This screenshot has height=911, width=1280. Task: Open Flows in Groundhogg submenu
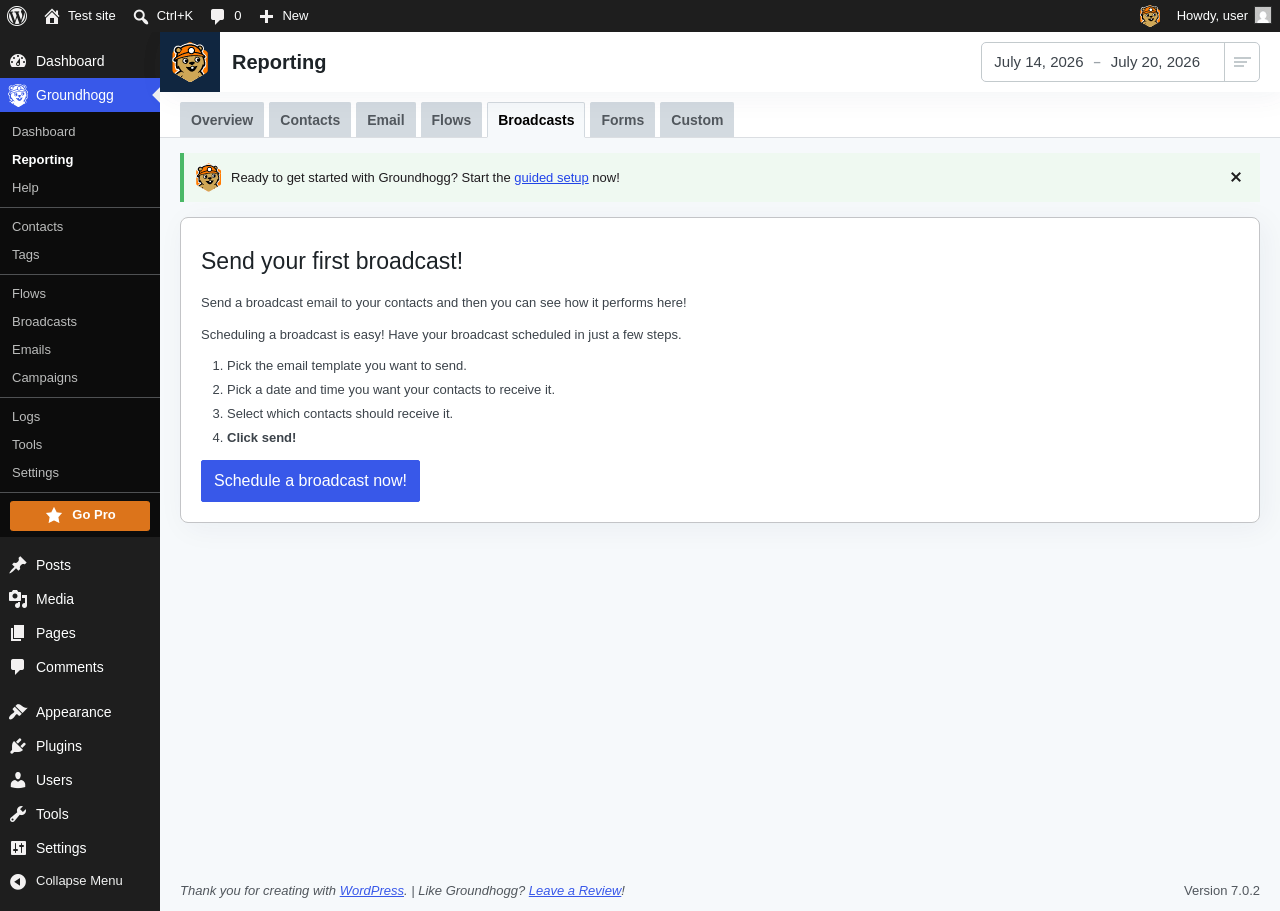tap(80, 294)
